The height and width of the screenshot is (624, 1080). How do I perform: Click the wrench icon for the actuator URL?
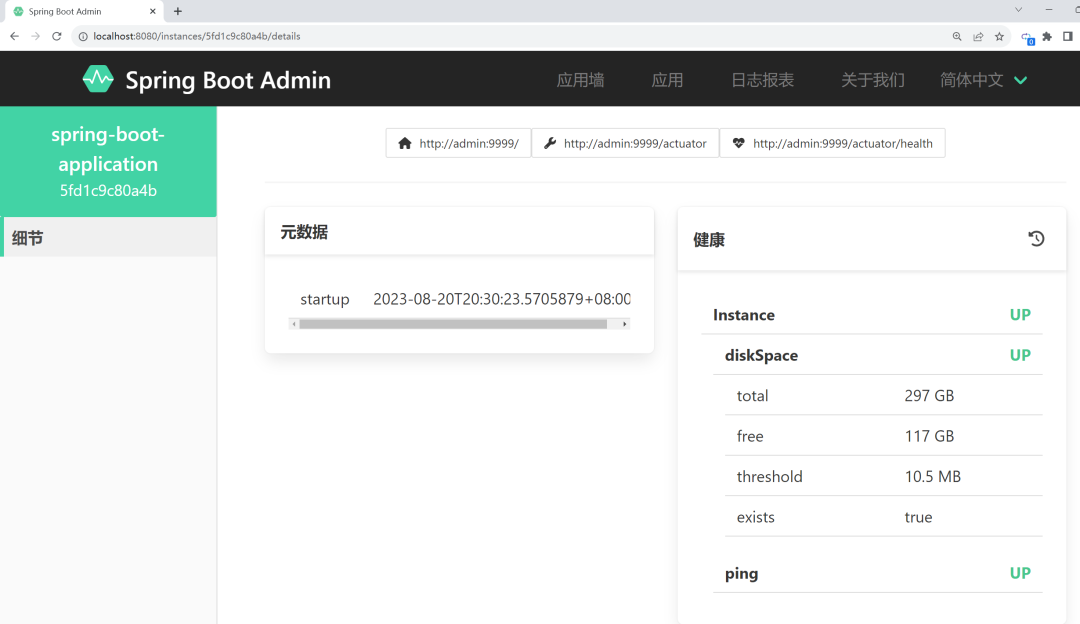pyautogui.click(x=550, y=143)
